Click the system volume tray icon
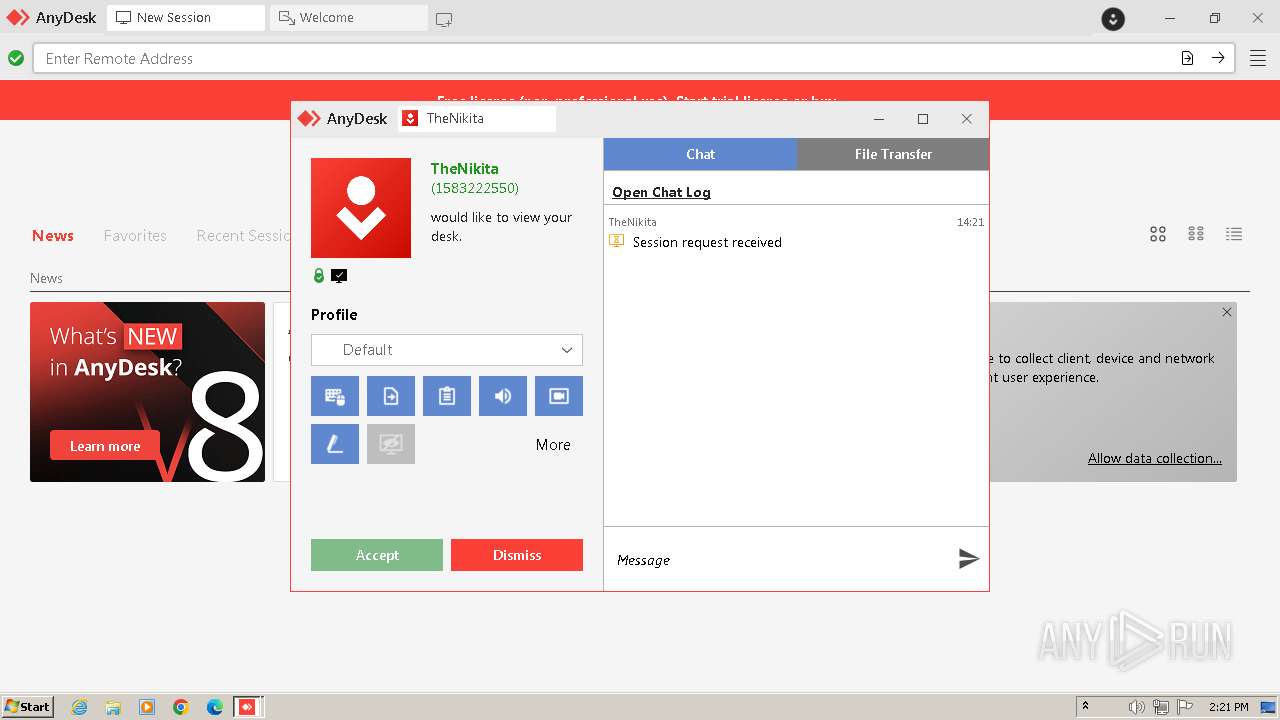Image resolution: width=1280 pixels, height=720 pixels. pyautogui.click(x=1136, y=707)
